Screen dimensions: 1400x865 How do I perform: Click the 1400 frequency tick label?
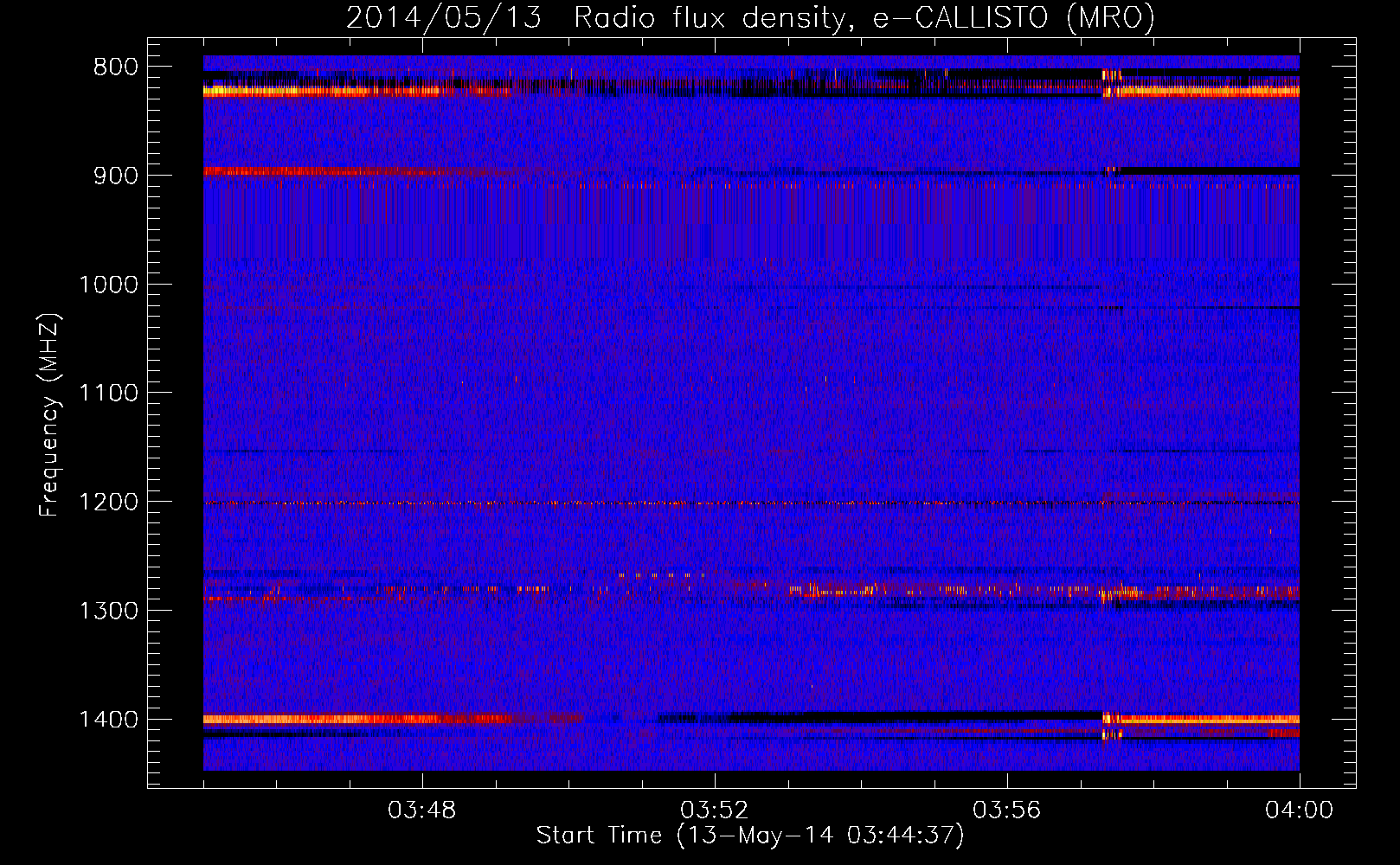click(x=108, y=720)
